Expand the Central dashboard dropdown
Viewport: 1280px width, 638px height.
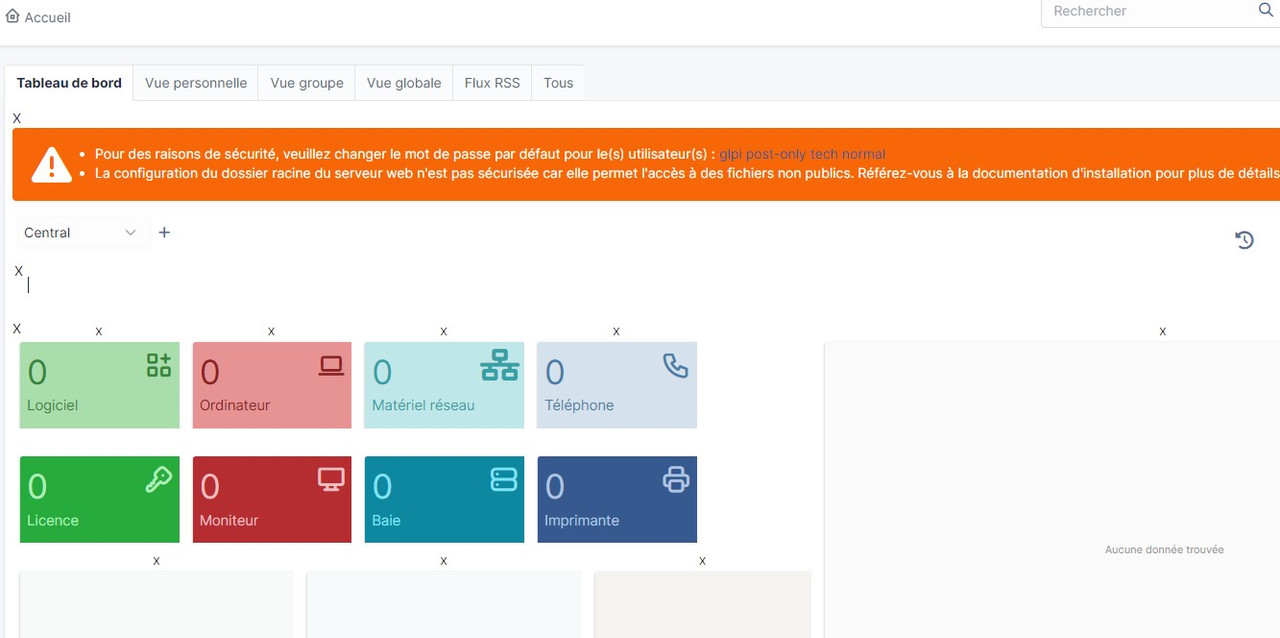click(83, 233)
